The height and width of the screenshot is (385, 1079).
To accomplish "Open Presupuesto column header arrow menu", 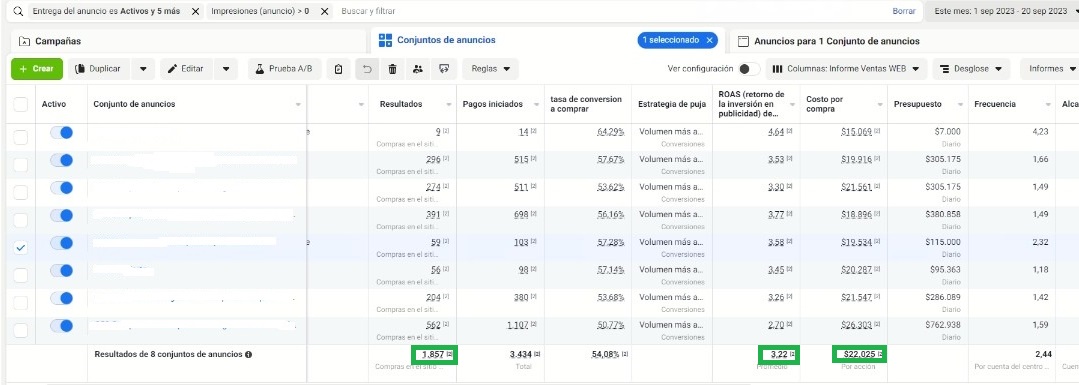I will [x=960, y=105].
